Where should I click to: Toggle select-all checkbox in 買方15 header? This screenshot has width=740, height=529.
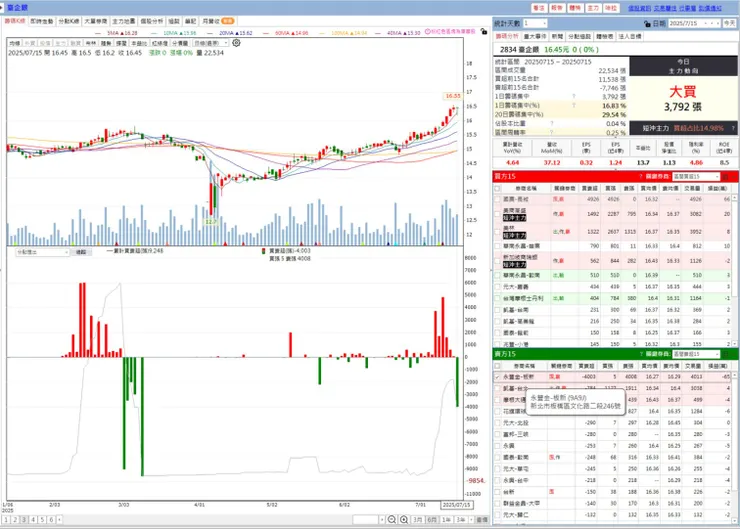pyautogui.click(x=497, y=188)
